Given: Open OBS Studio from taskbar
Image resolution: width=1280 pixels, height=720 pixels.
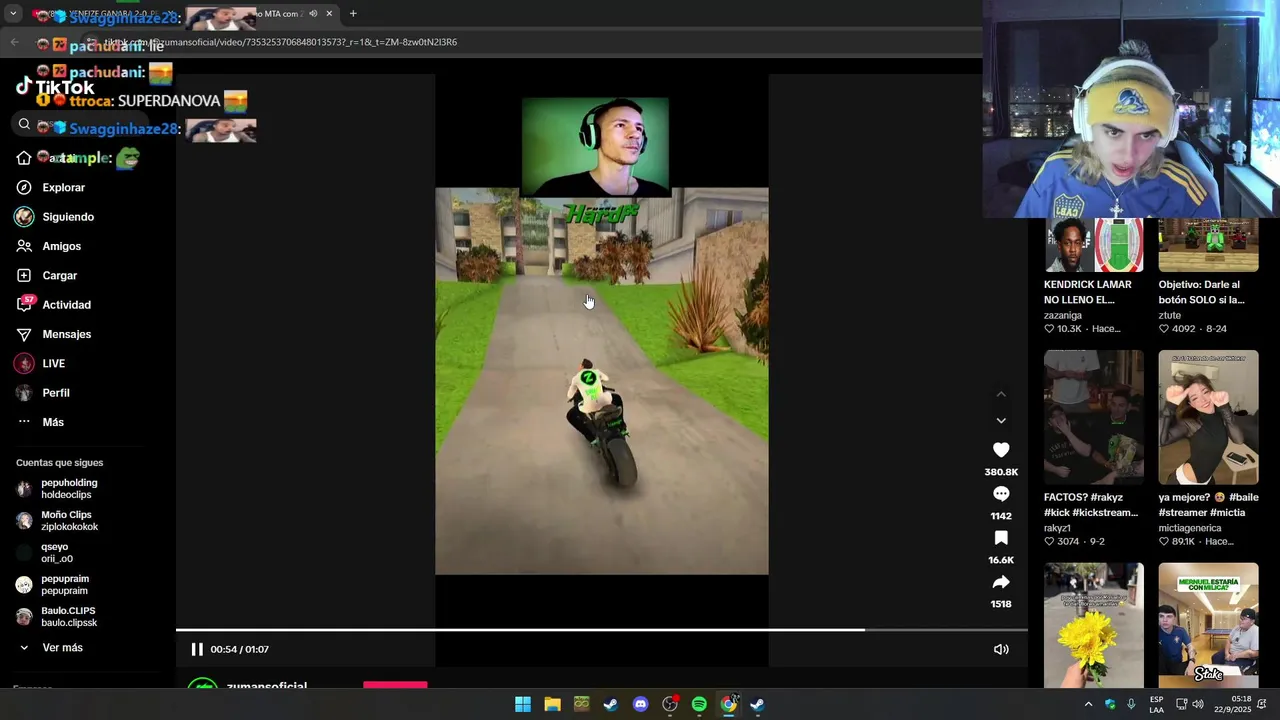Looking at the screenshot, I should click(670, 704).
